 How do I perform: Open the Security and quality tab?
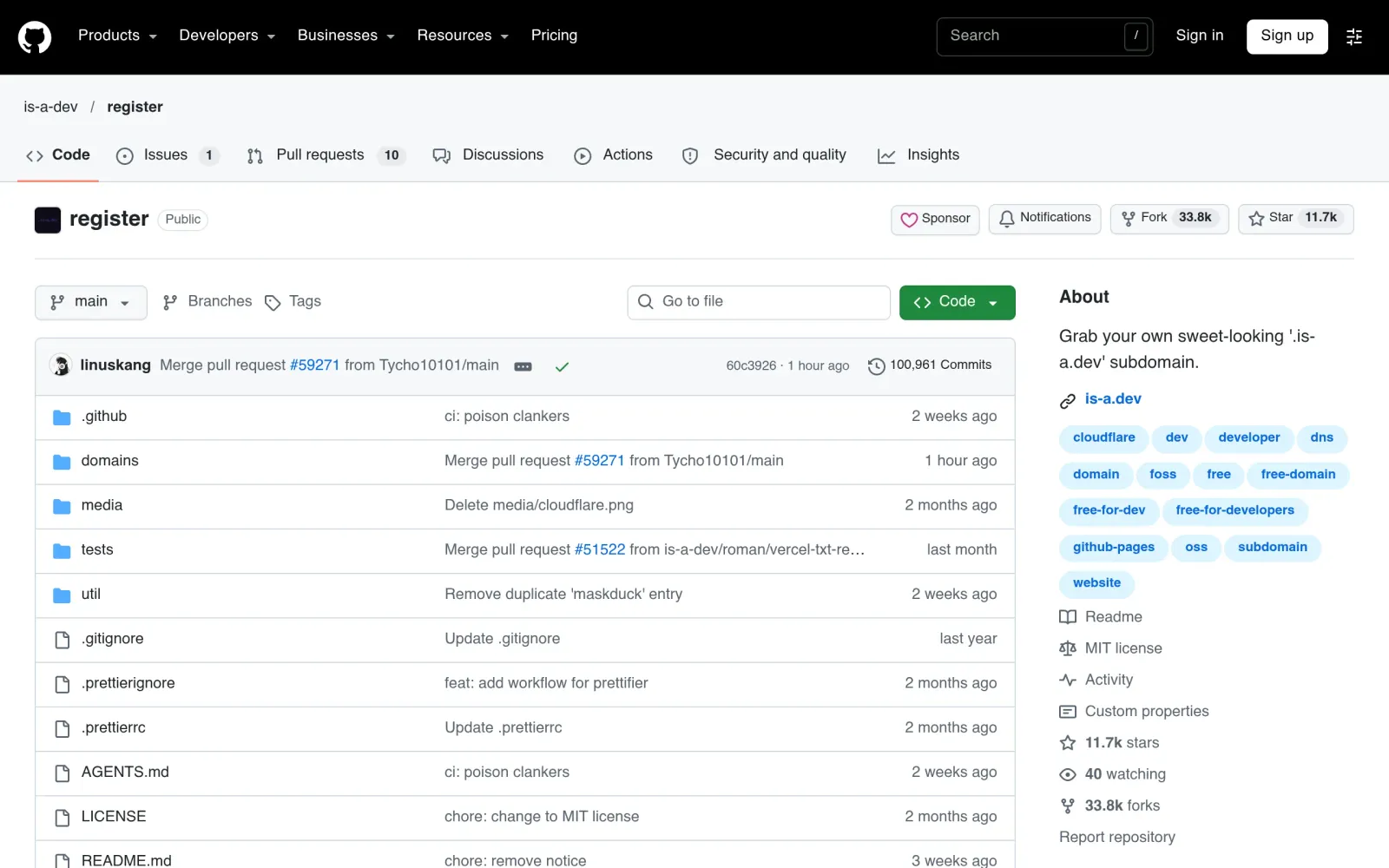point(764,155)
